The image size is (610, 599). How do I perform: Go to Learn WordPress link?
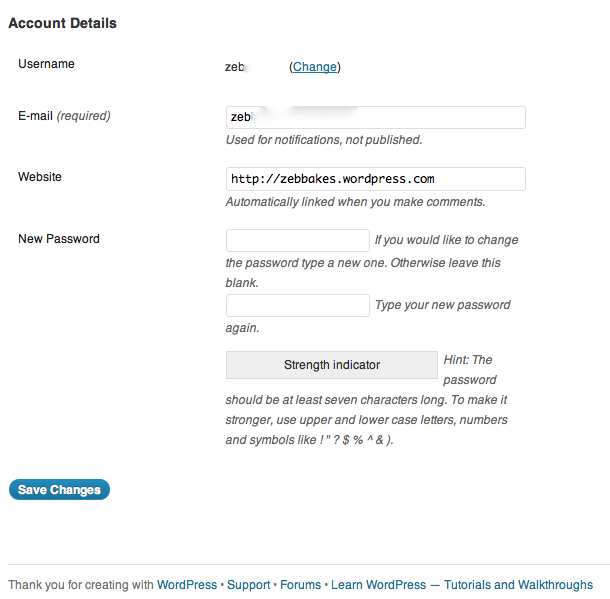(379, 585)
